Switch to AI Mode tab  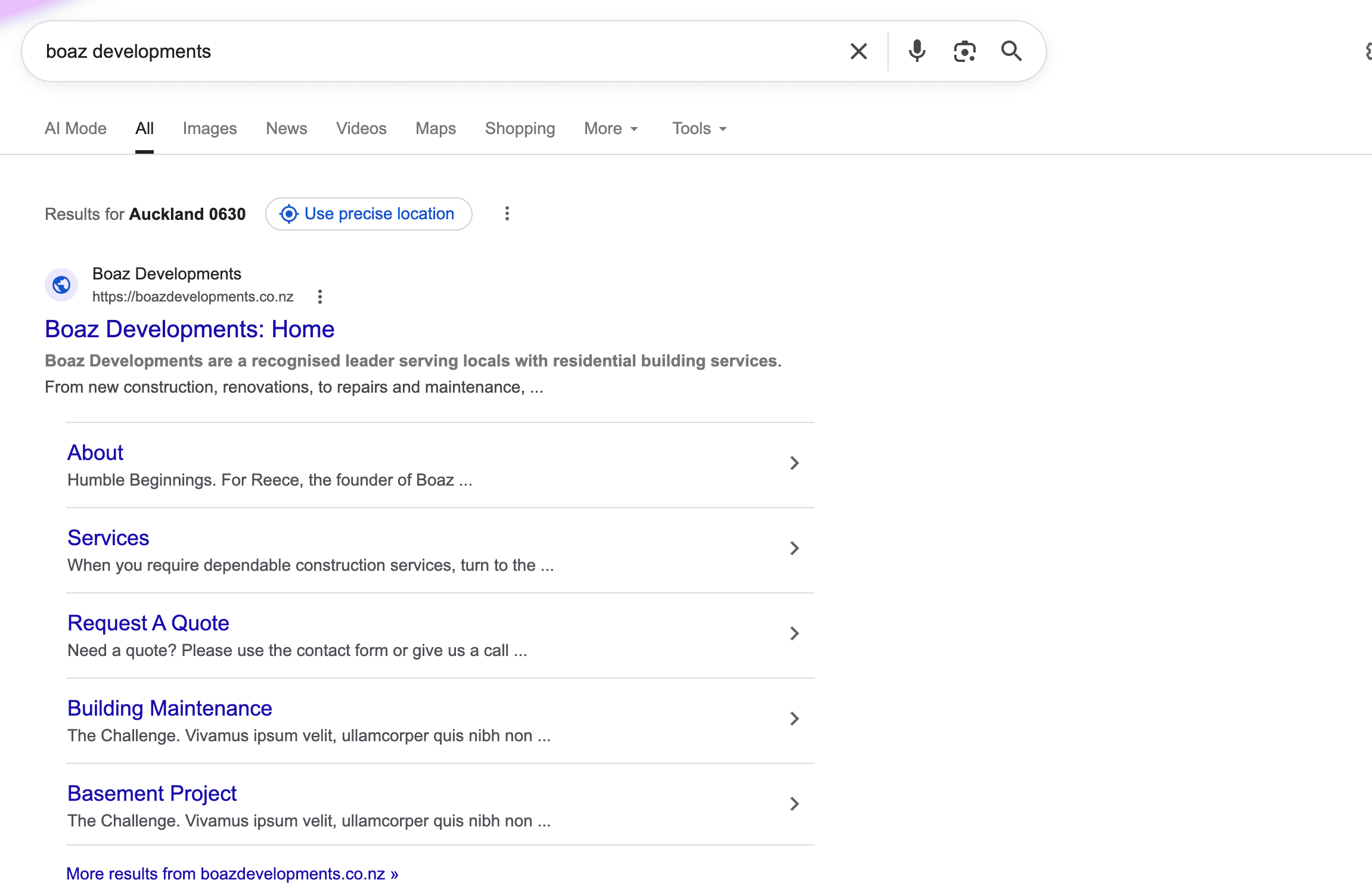[x=76, y=129]
